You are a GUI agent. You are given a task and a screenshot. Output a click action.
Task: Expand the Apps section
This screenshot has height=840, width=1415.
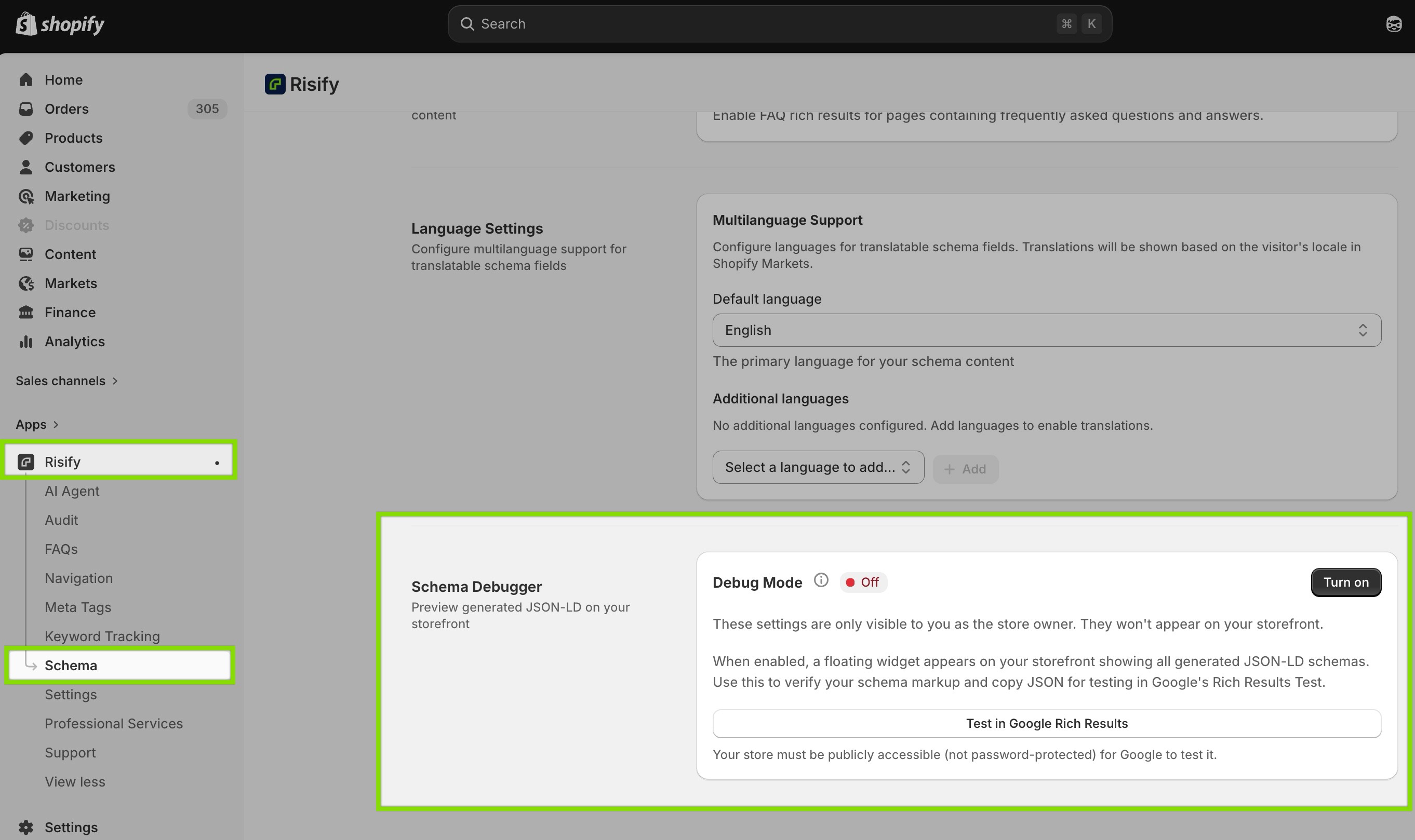pos(37,425)
